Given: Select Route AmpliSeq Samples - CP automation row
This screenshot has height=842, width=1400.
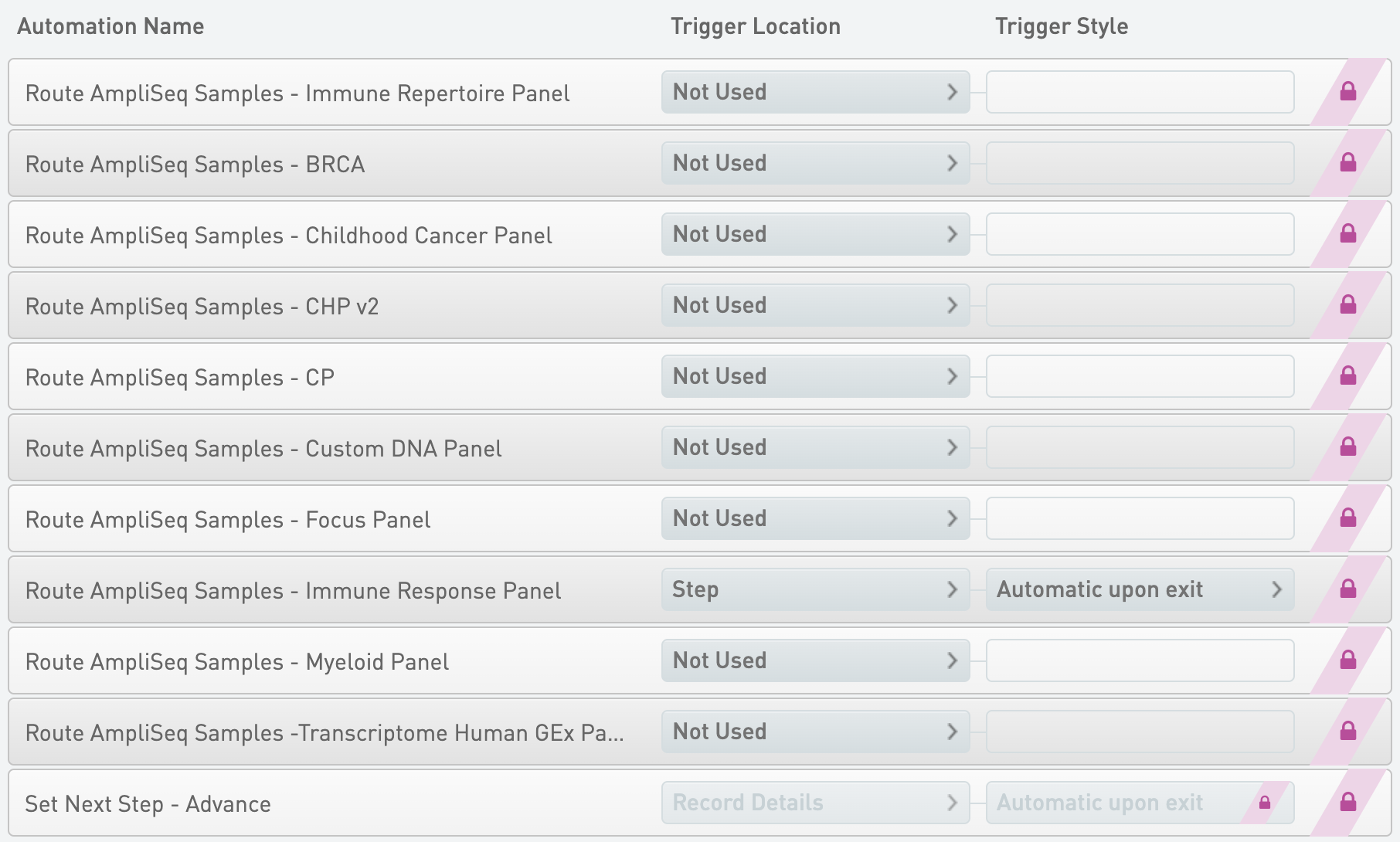Looking at the screenshot, I should click(x=180, y=378).
